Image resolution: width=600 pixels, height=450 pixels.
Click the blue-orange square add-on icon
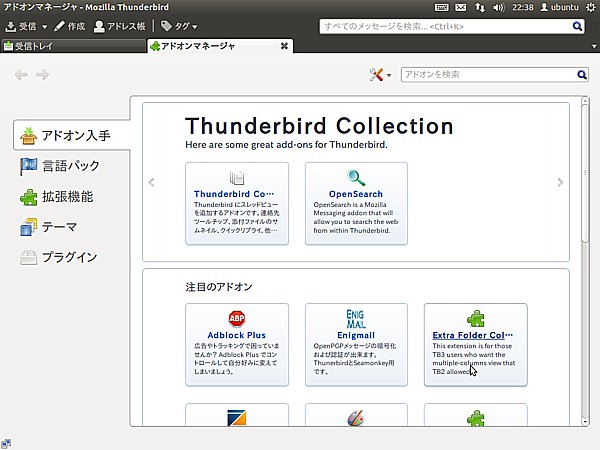point(237,418)
